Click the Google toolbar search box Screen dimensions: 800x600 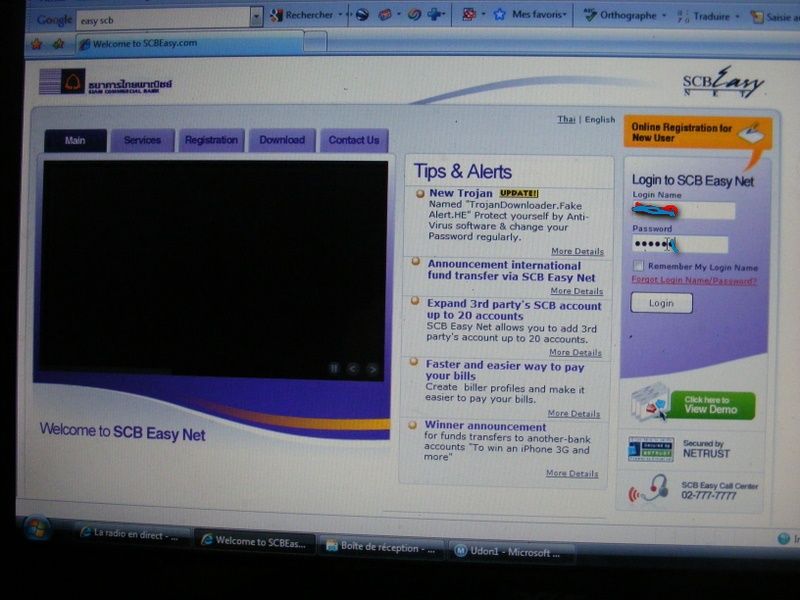[x=163, y=20]
